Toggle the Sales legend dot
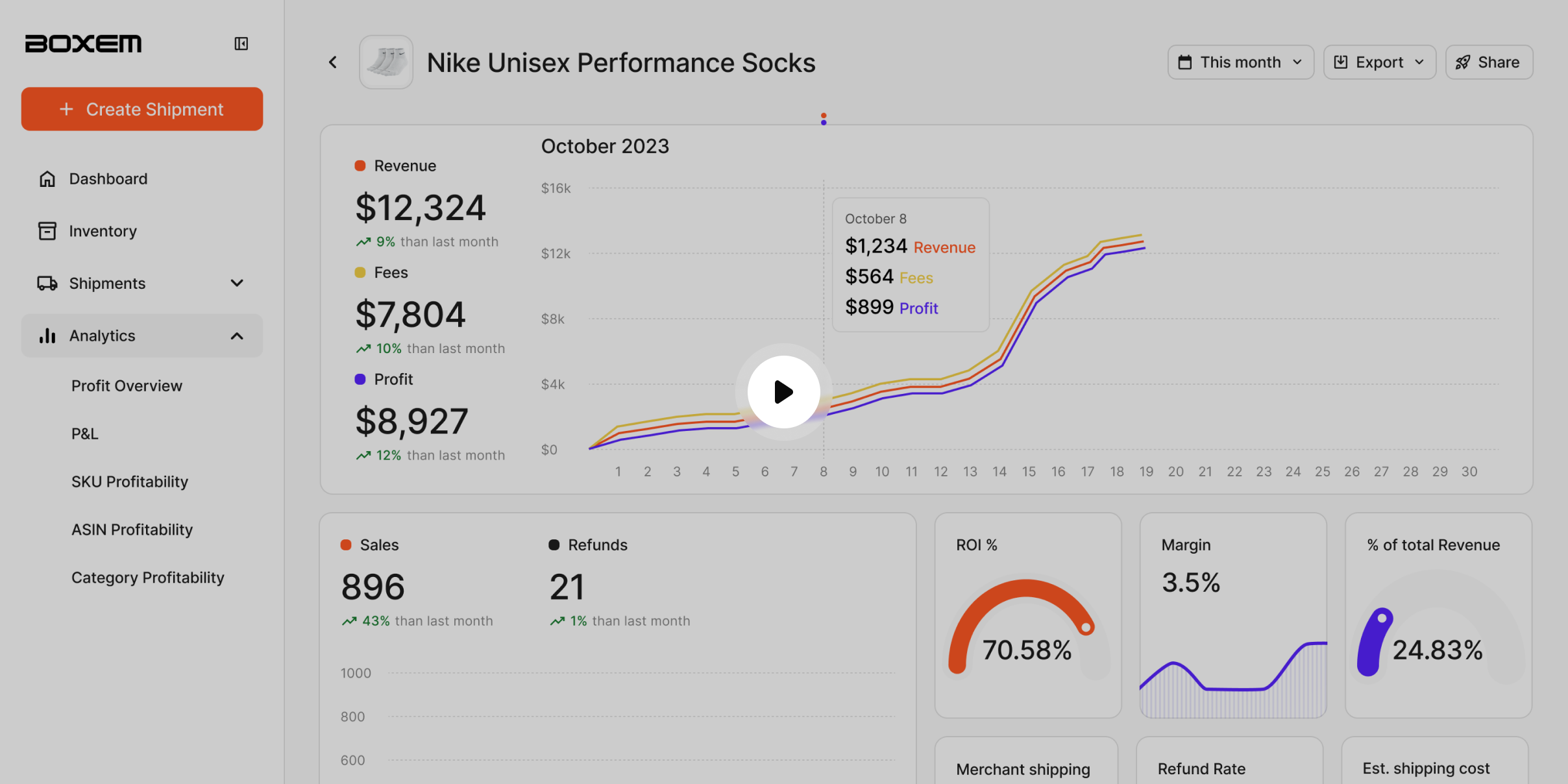 pos(346,545)
